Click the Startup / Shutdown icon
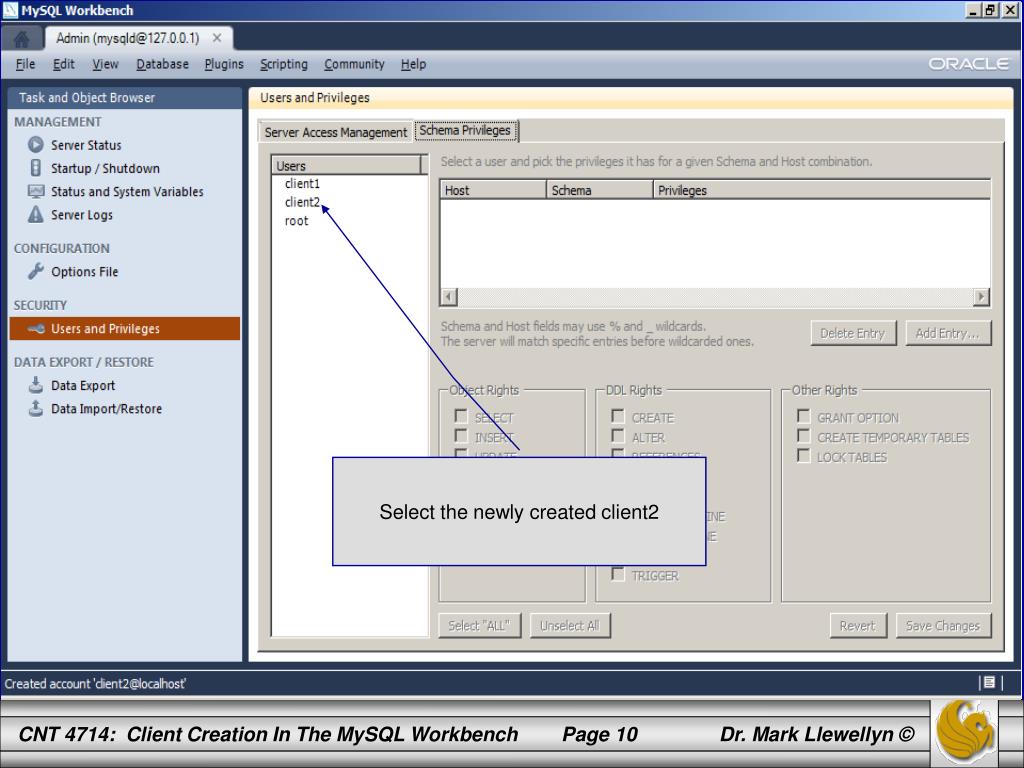Screen dimensions: 1024x768 pyautogui.click(x=36, y=168)
